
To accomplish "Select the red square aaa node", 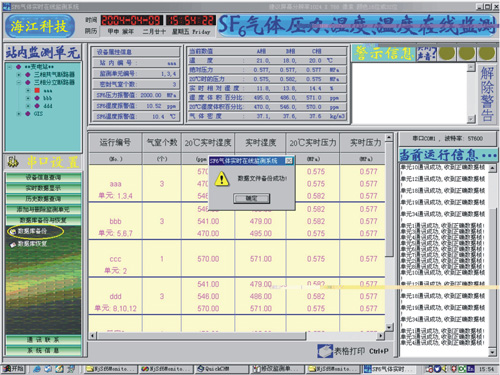I will [x=37, y=90].
